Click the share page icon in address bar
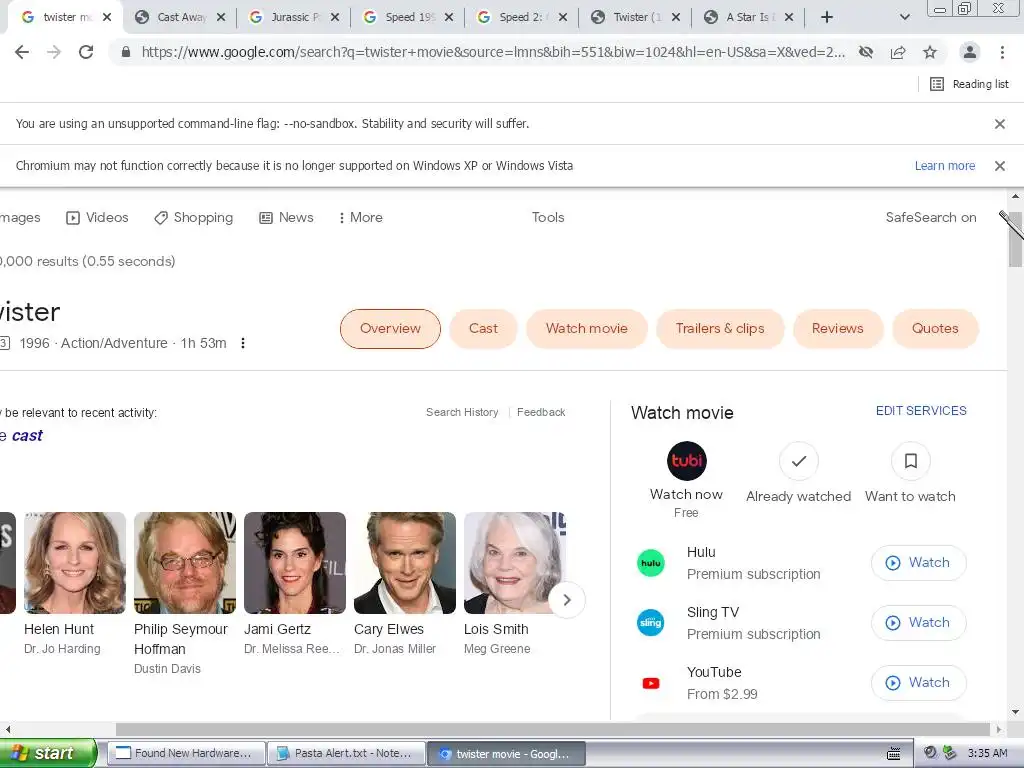1024x768 pixels. (x=898, y=52)
